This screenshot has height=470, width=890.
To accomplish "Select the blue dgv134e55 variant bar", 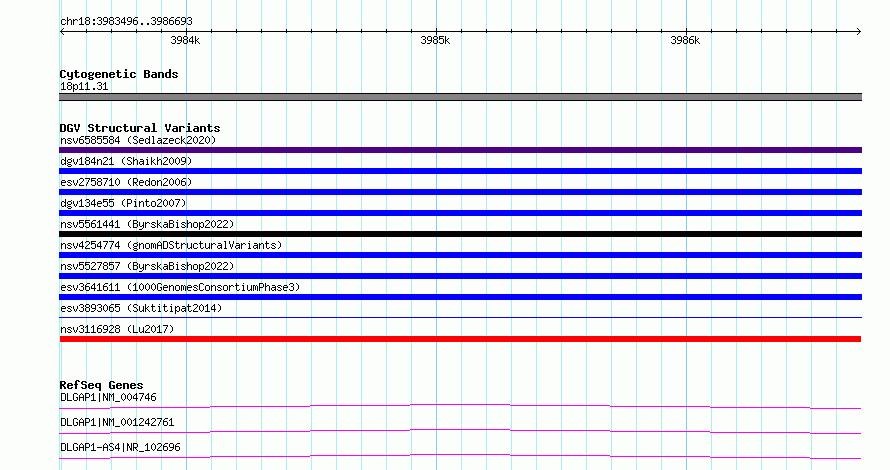I will click(460, 213).
